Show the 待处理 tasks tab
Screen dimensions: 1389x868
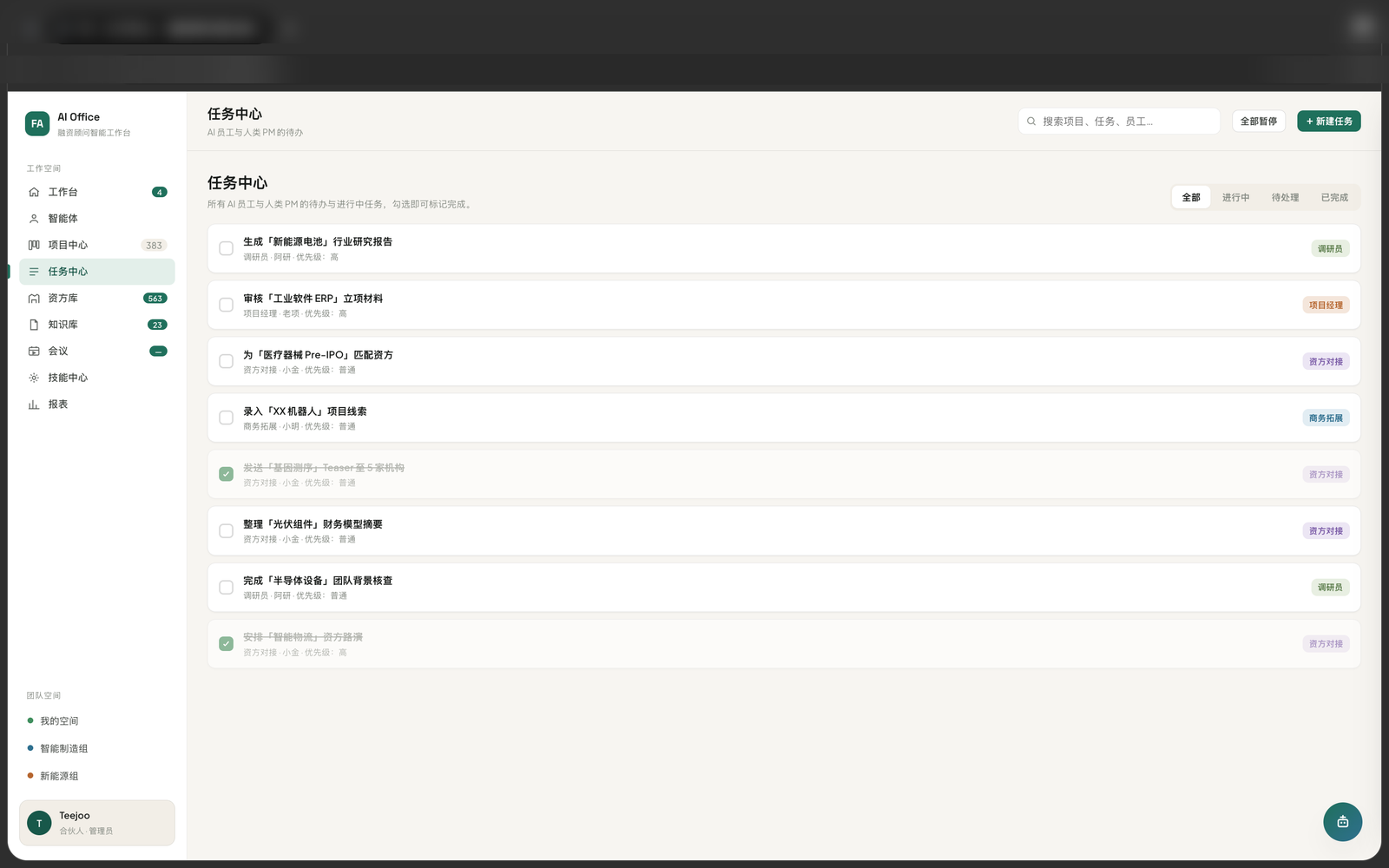tap(1285, 197)
